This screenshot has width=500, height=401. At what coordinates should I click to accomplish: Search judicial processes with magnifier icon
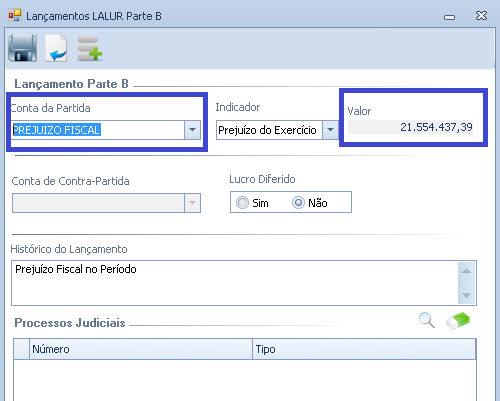[427, 320]
